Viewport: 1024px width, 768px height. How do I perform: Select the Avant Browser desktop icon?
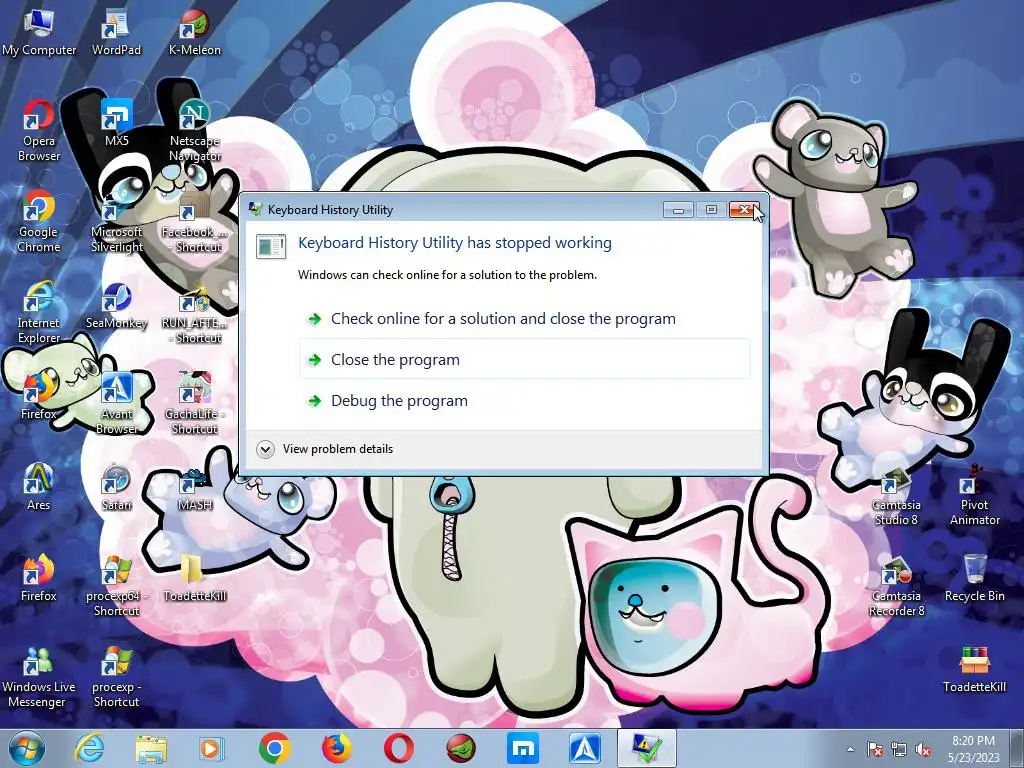coord(116,404)
